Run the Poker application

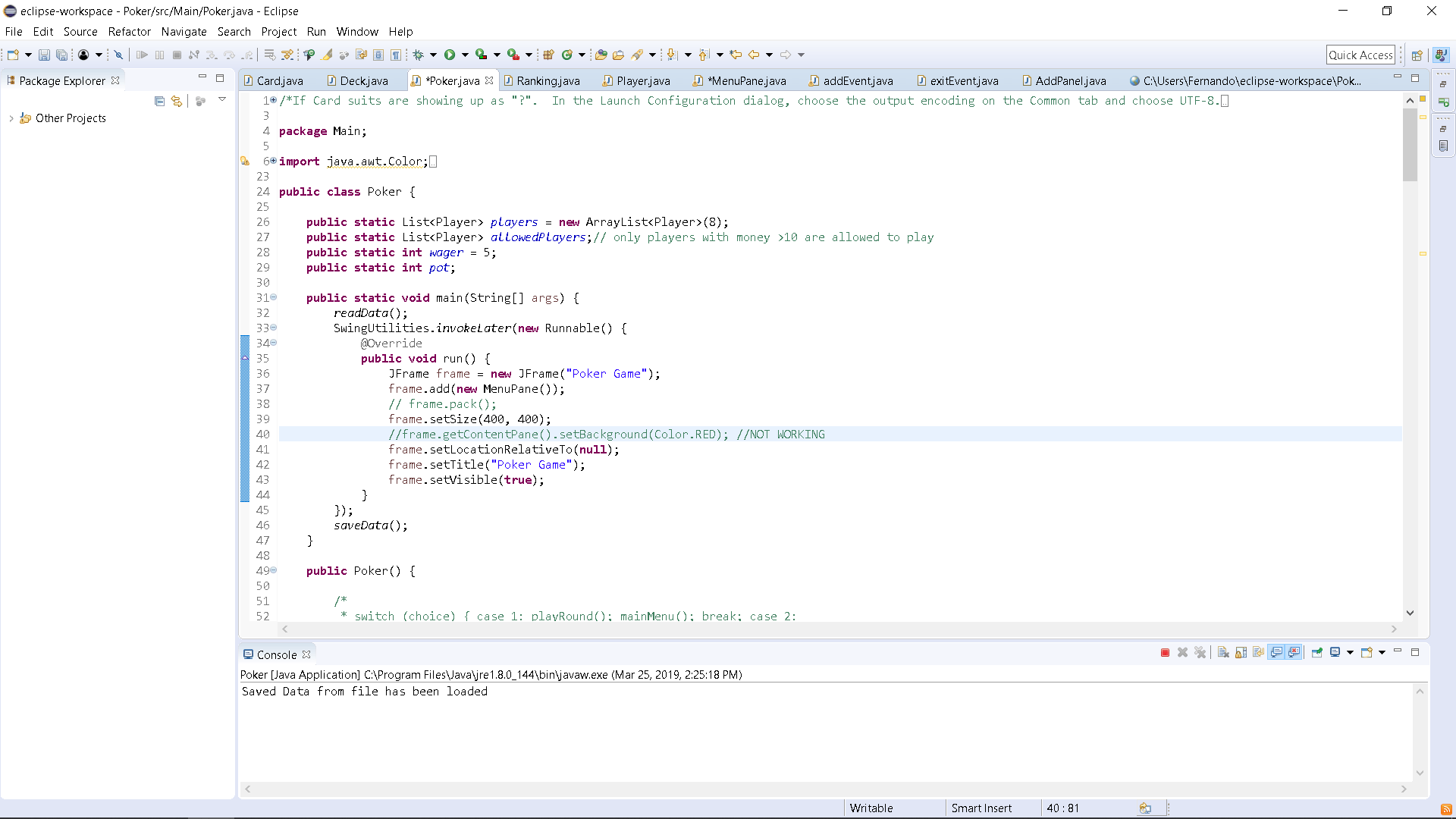point(449,55)
